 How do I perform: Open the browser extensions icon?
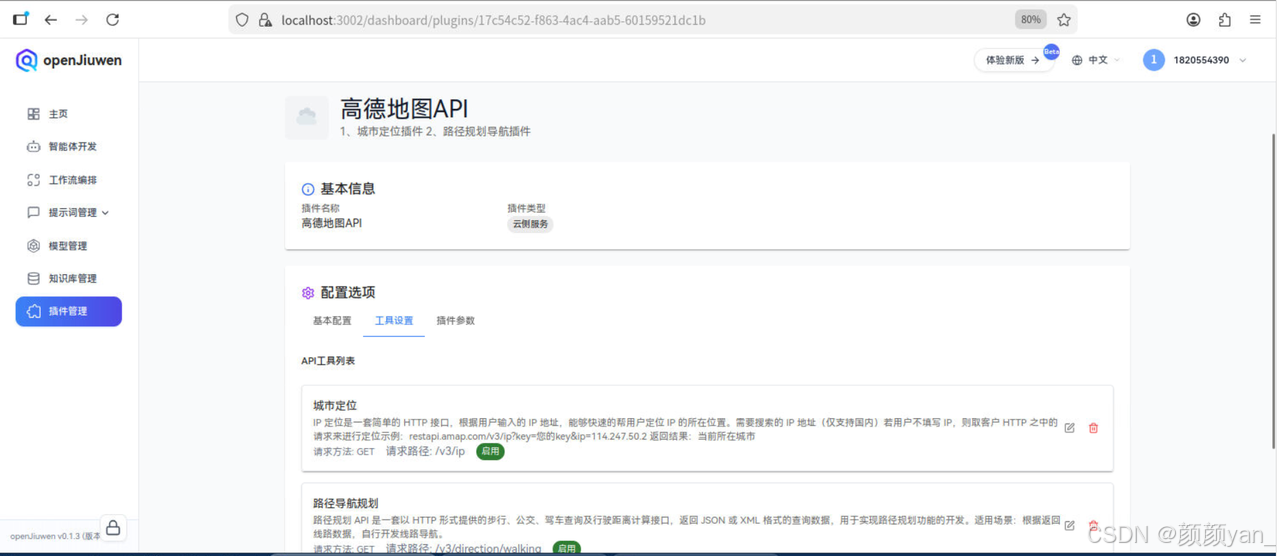pos(1225,19)
